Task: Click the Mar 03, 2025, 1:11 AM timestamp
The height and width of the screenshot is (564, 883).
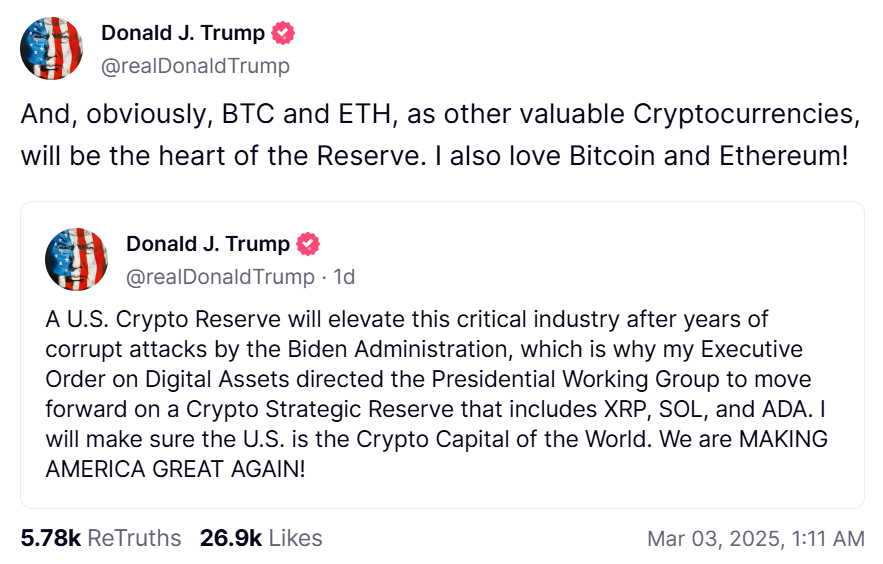Action: click(x=755, y=539)
